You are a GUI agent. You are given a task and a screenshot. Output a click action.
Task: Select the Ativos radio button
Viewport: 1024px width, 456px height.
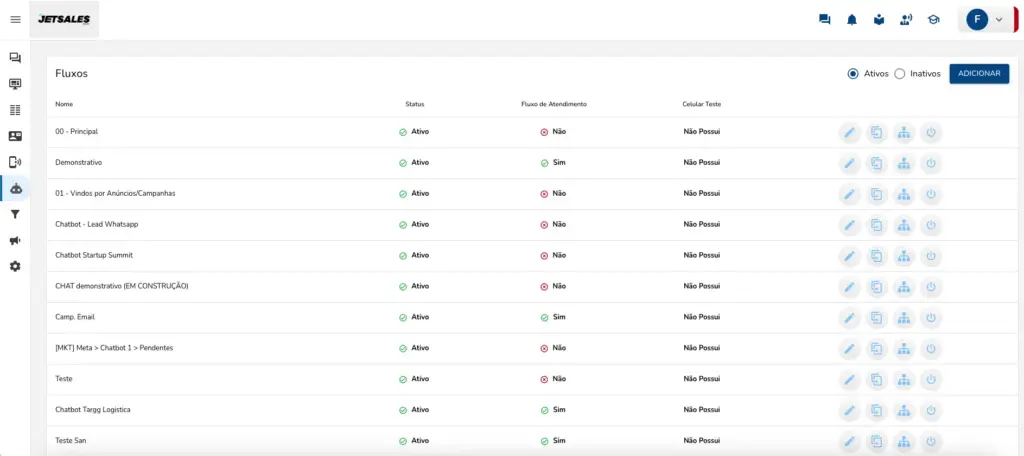[x=853, y=74]
